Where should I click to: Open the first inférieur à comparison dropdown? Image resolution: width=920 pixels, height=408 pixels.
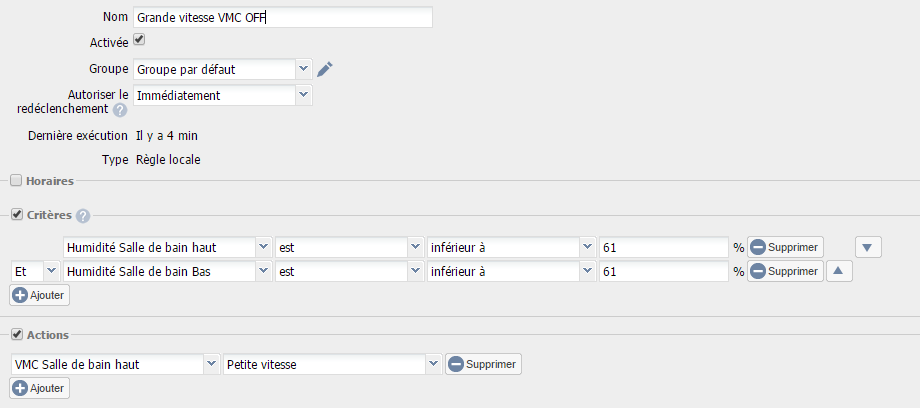coord(511,248)
